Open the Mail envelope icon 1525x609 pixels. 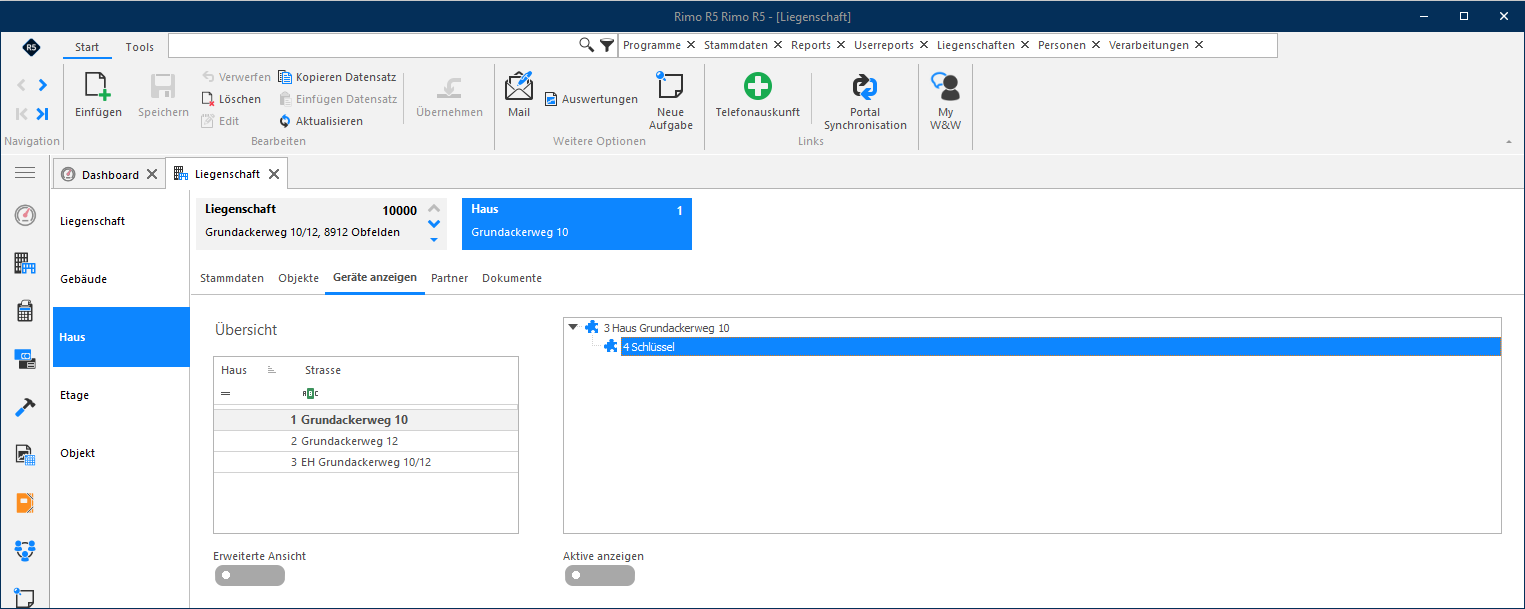point(519,86)
